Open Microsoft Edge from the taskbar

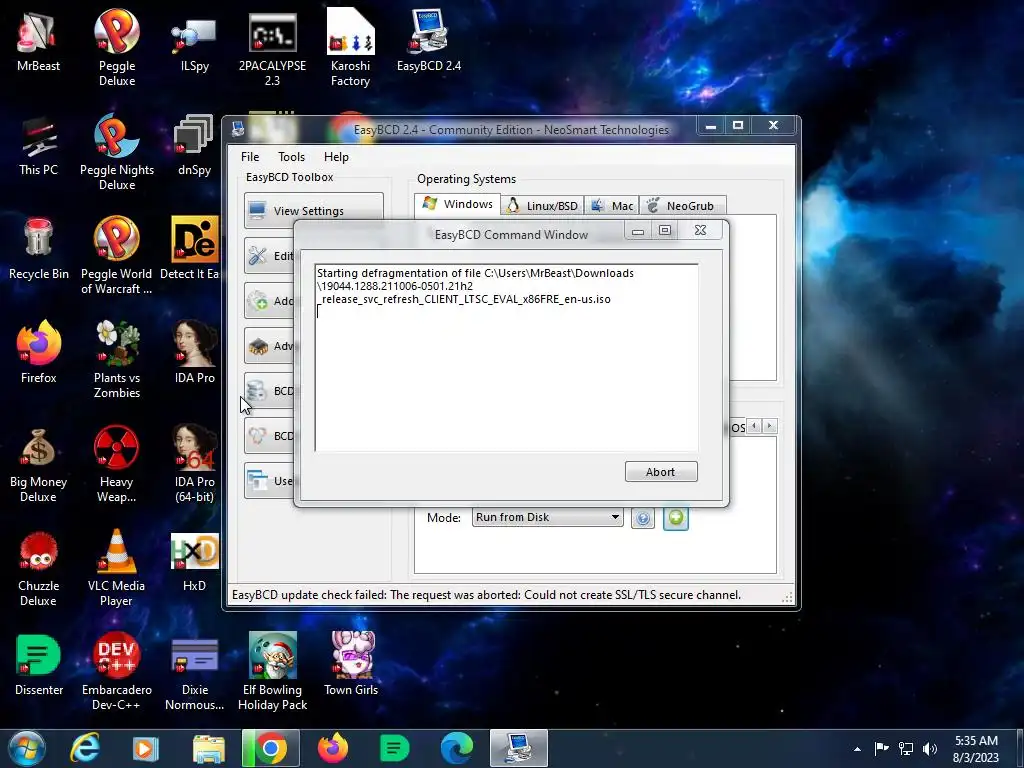pos(456,748)
